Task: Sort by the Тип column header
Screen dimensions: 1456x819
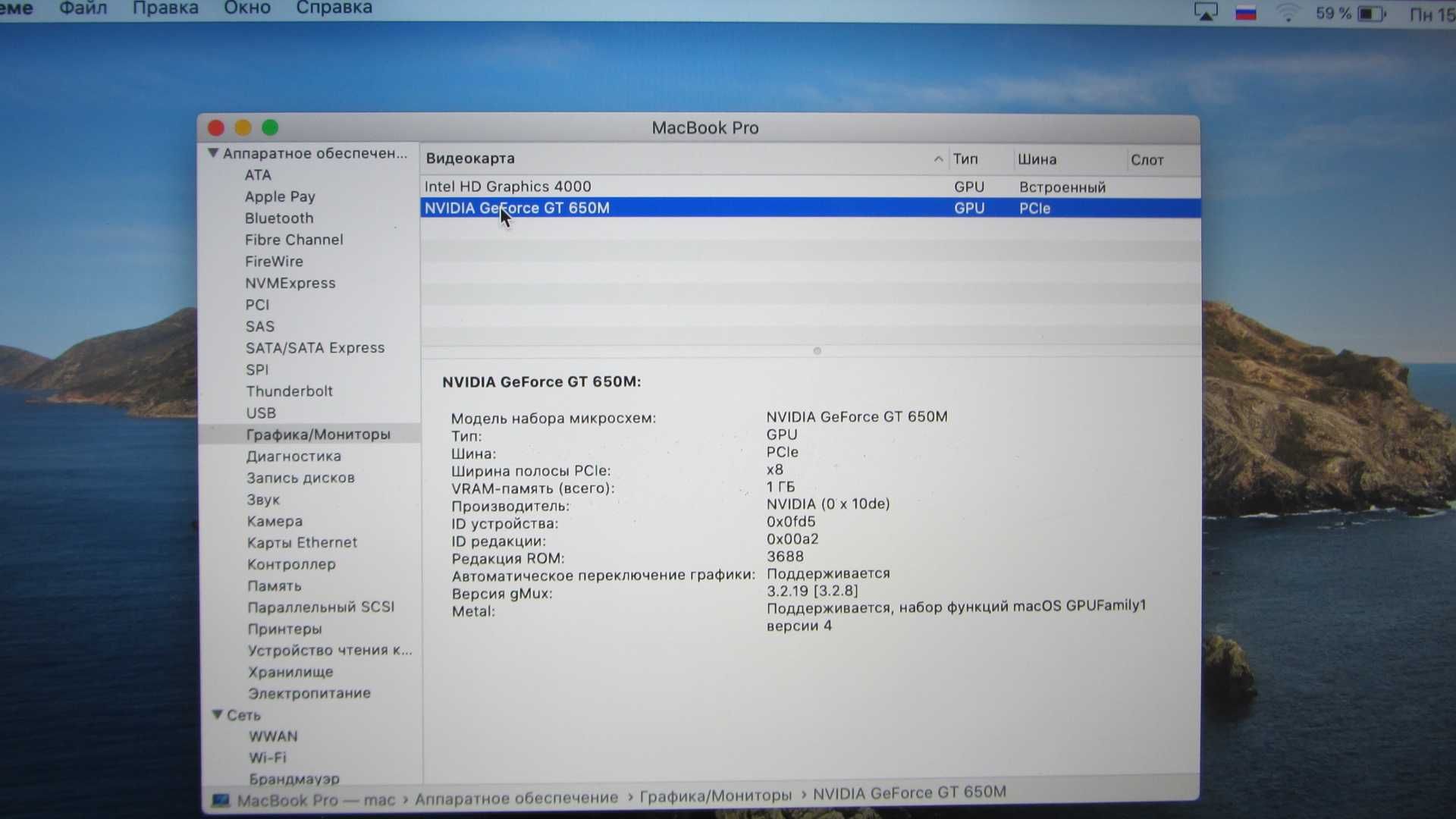Action: pos(965,159)
